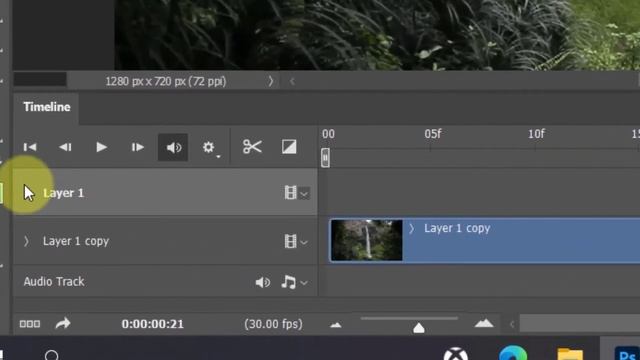The image size is (640, 360).
Task: Play the timeline video
Action: [x=101, y=147]
